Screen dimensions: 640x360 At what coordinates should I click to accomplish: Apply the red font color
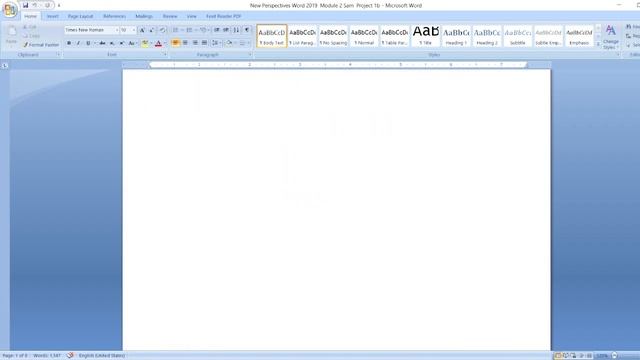click(x=158, y=43)
